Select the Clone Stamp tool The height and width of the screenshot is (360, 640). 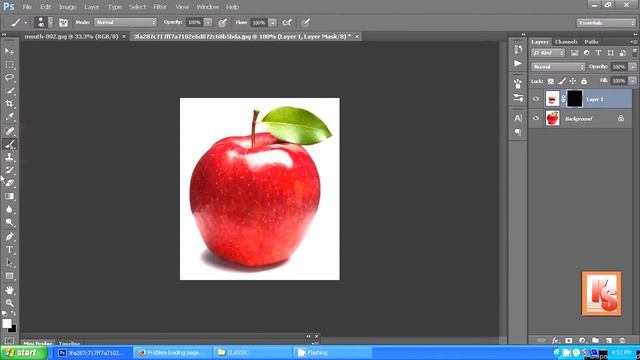[9, 157]
